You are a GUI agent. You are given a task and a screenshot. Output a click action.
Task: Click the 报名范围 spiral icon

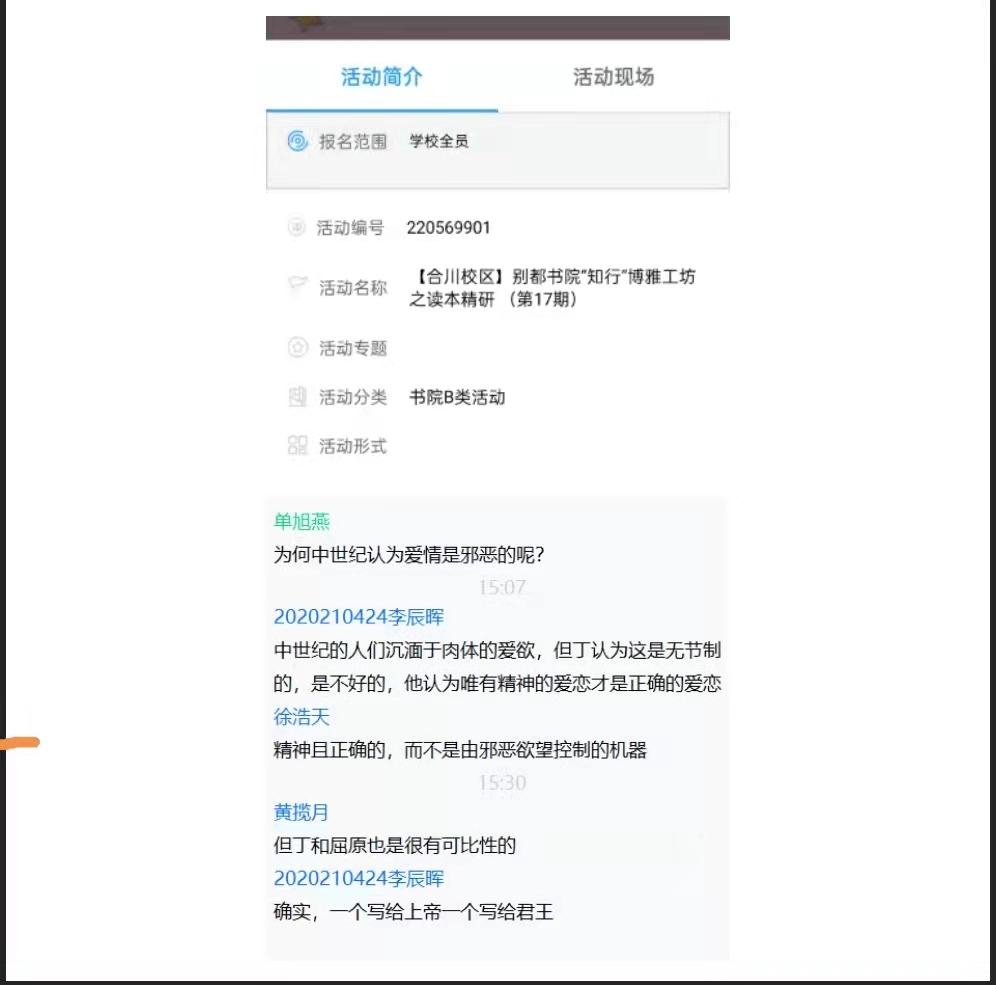click(297, 142)
